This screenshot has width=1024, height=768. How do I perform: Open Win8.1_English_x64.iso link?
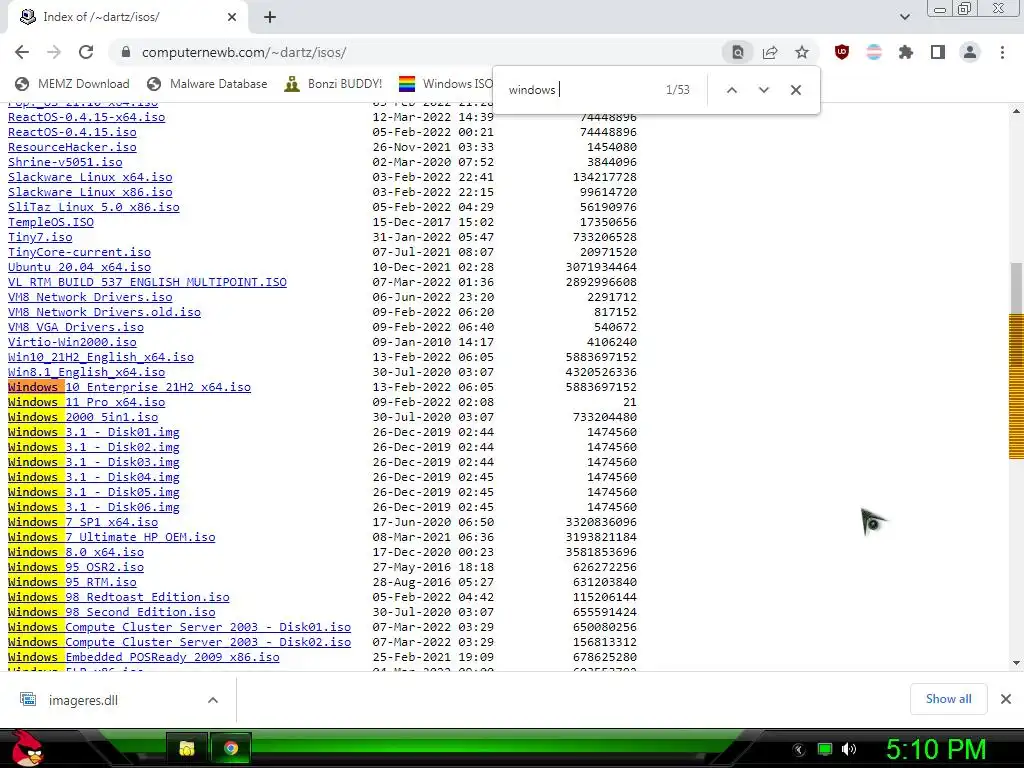click(x=86, y=372)
